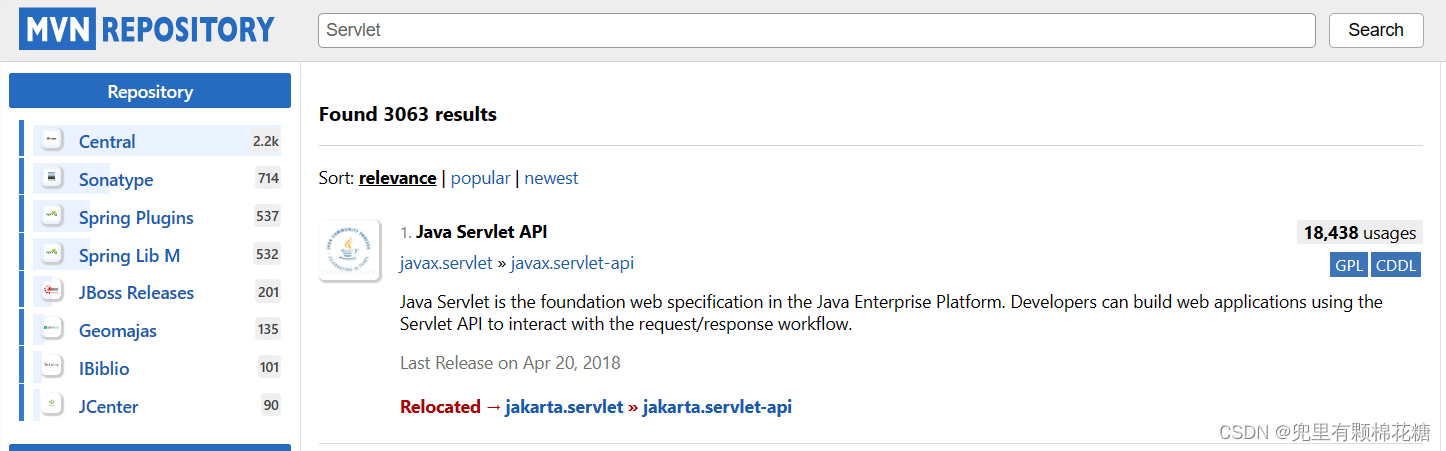
Task: Open the javax.servlet group link
Action: tap(446, 263)
